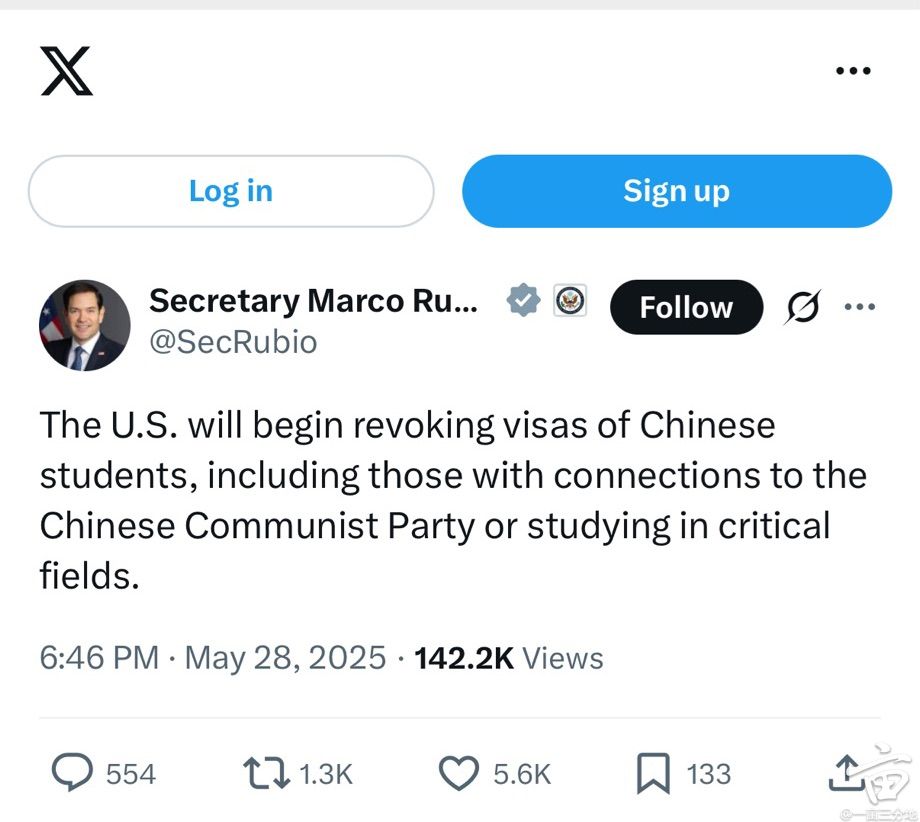
Task: Open the Secretary Marco Ru... display name
Action: pos(313,301)
